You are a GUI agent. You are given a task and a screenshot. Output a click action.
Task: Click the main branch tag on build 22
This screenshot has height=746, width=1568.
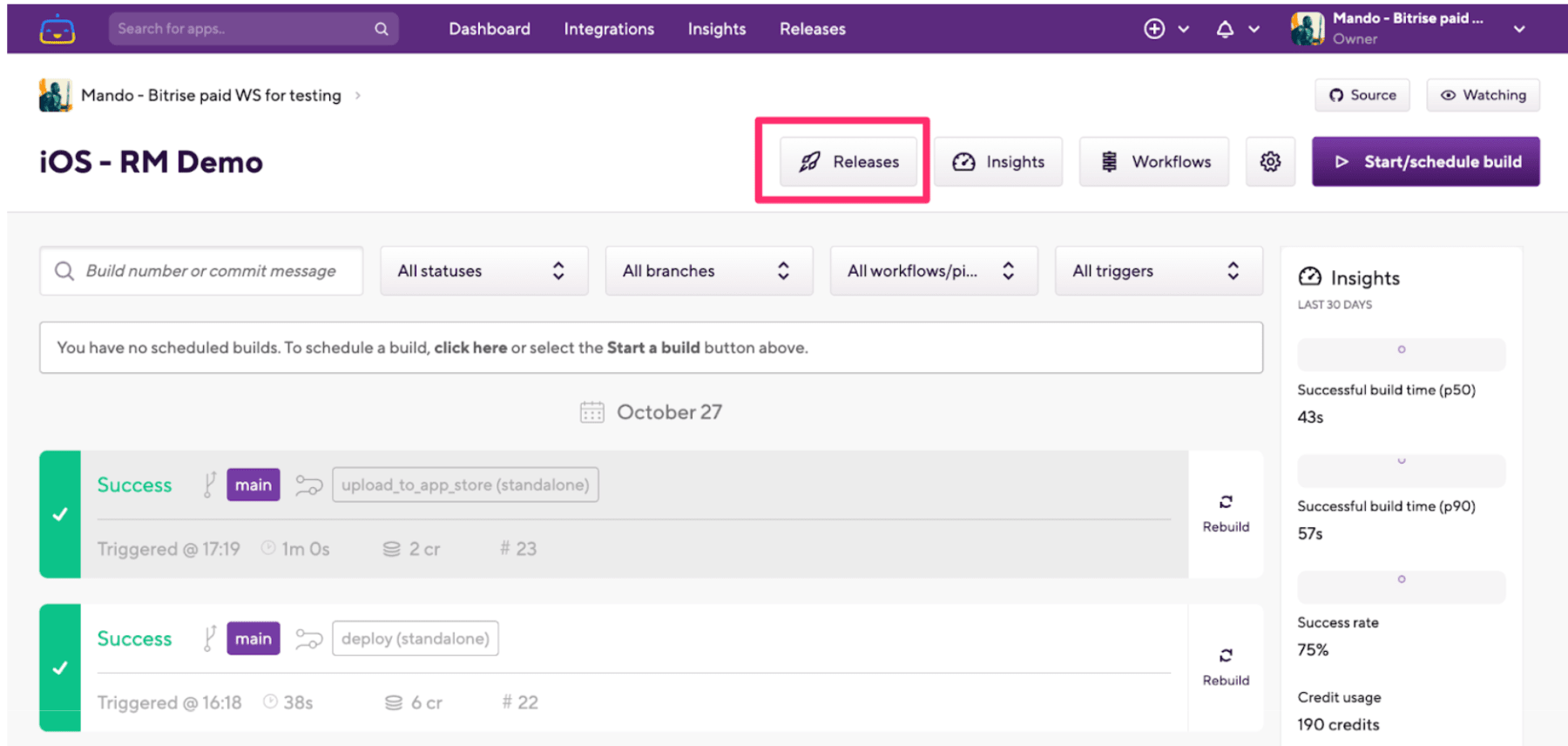click(x=253, y=638)
